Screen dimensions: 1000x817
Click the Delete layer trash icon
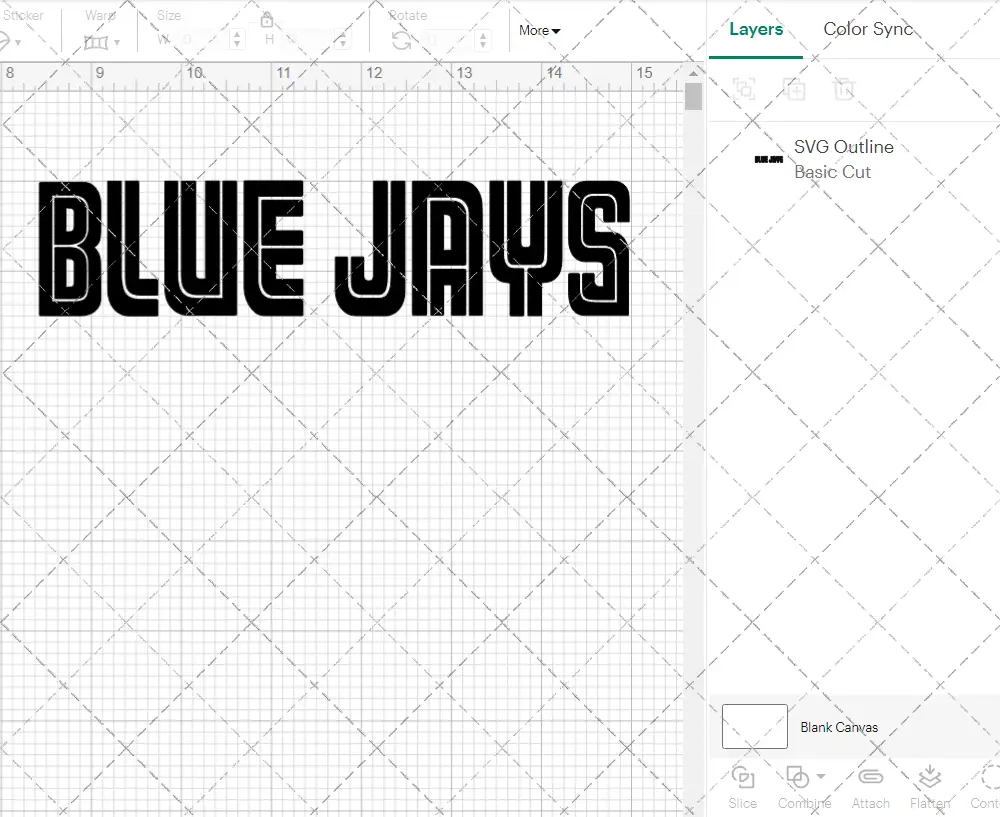pyautogui.click(x=845, y=89)
